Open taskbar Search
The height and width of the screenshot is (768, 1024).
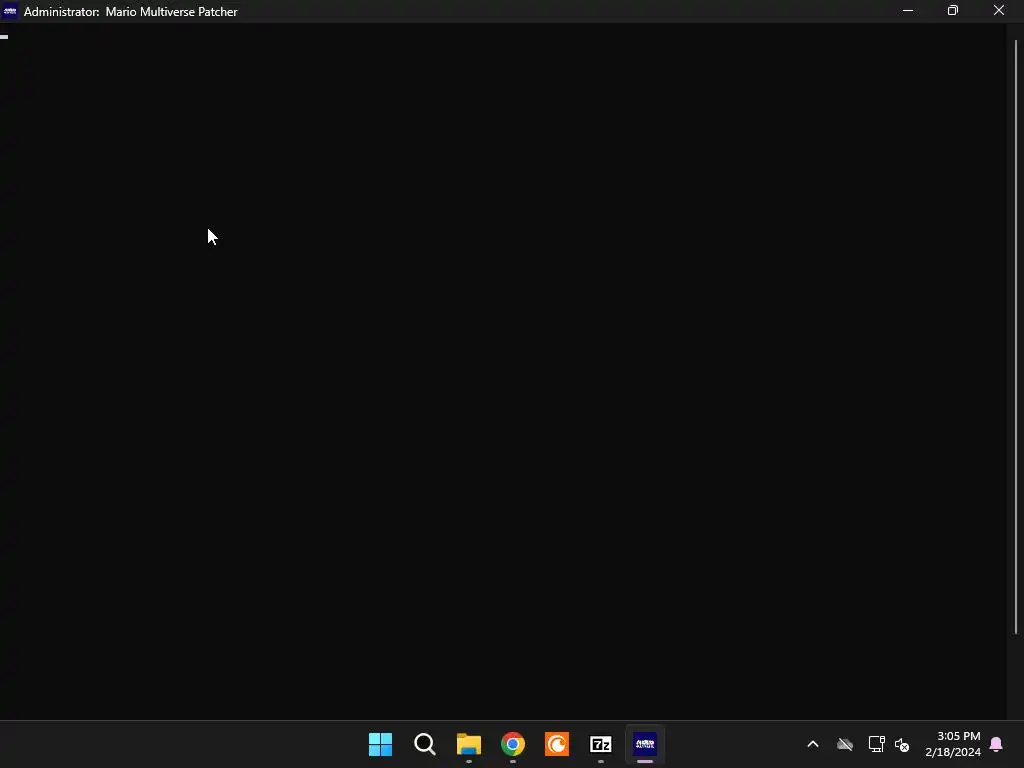424,744
